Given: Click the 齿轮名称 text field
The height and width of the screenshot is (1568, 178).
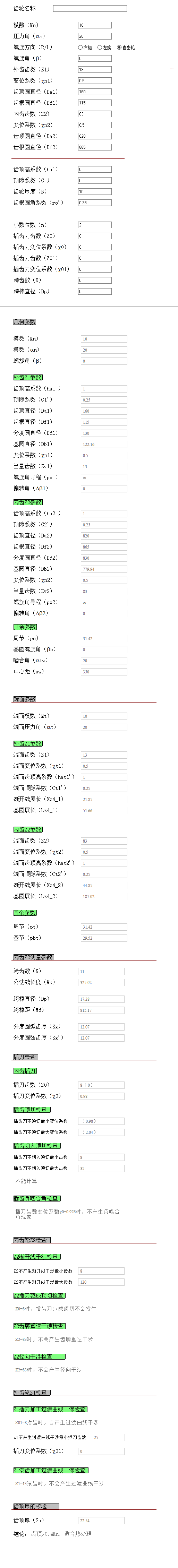Looking at the screenshot, I should [x=90, y=9].
